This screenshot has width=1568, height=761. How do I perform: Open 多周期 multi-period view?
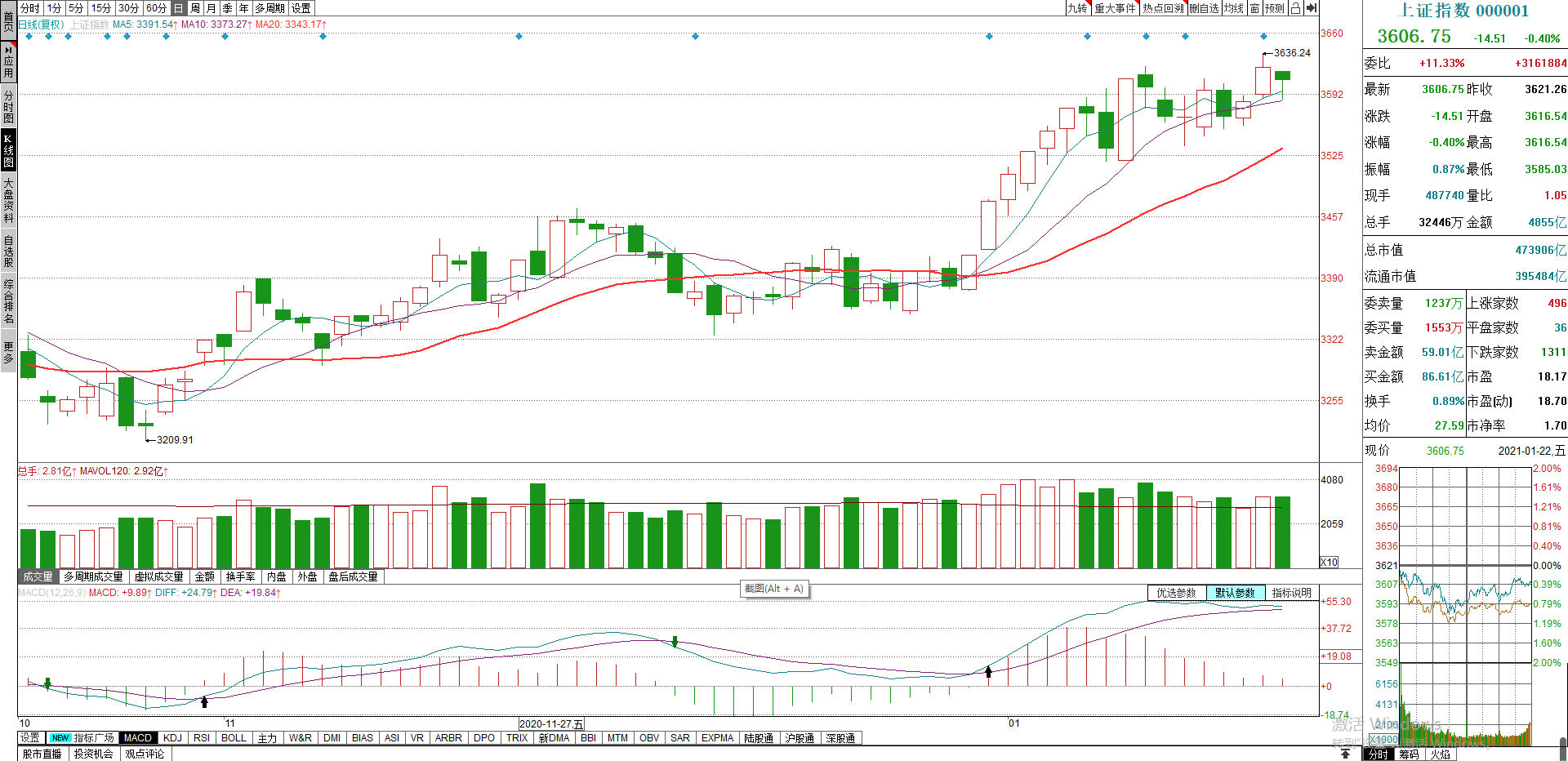coord(269,8)
